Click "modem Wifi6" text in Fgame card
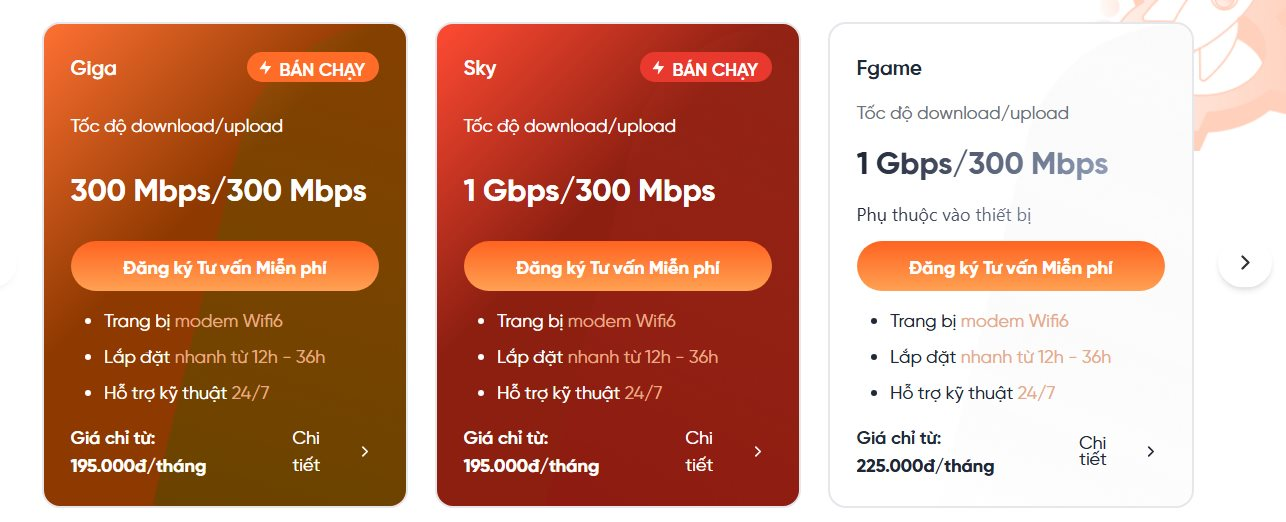This screenshot has width=1286, height=522. (x=1015, y=321)
